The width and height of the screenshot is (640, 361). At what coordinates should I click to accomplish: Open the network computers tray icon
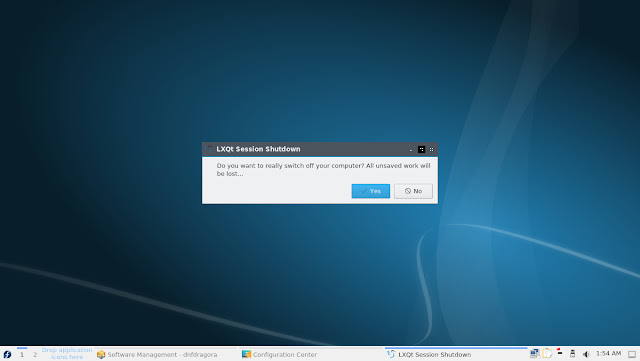(x=534, y=353)
